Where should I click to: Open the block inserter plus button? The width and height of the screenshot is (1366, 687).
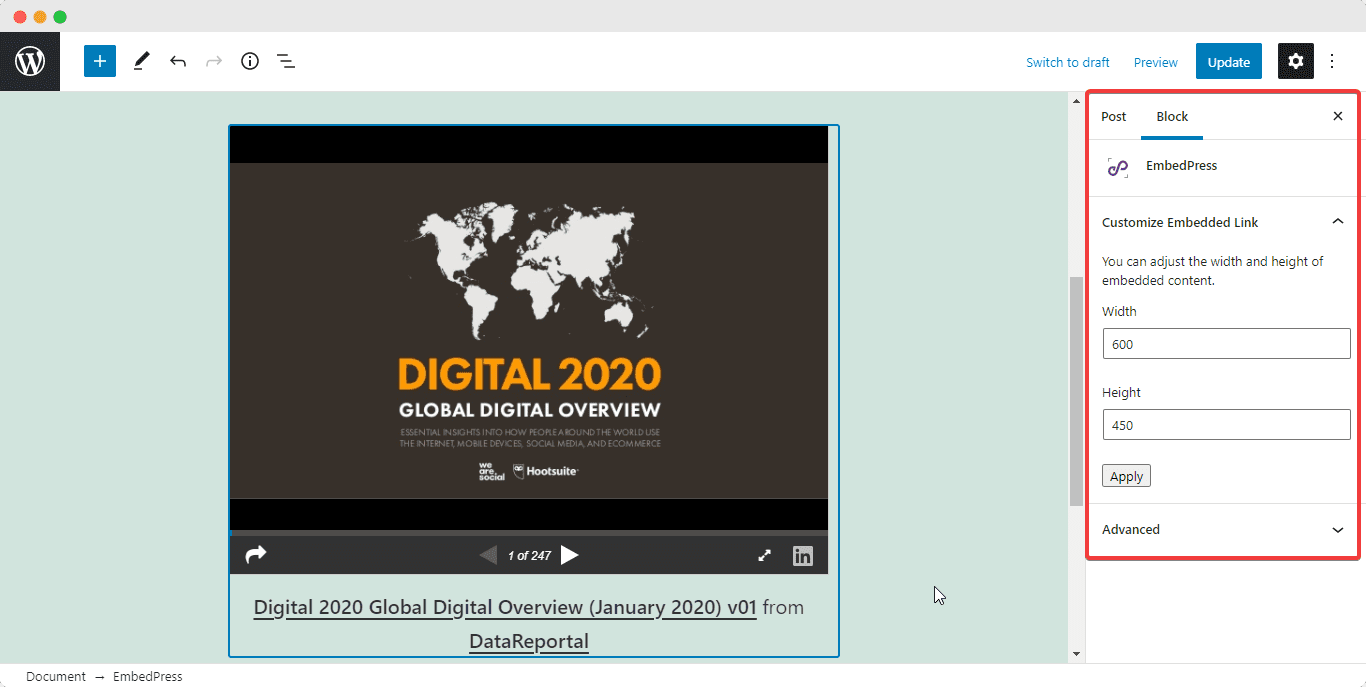tap(100, 62)
